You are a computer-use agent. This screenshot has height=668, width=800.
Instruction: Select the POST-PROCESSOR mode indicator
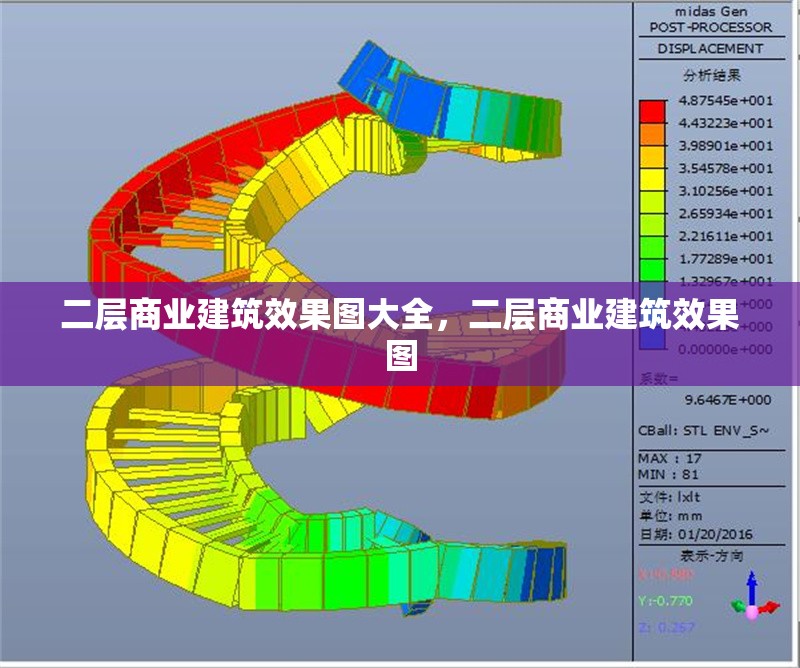click(710, 28)
